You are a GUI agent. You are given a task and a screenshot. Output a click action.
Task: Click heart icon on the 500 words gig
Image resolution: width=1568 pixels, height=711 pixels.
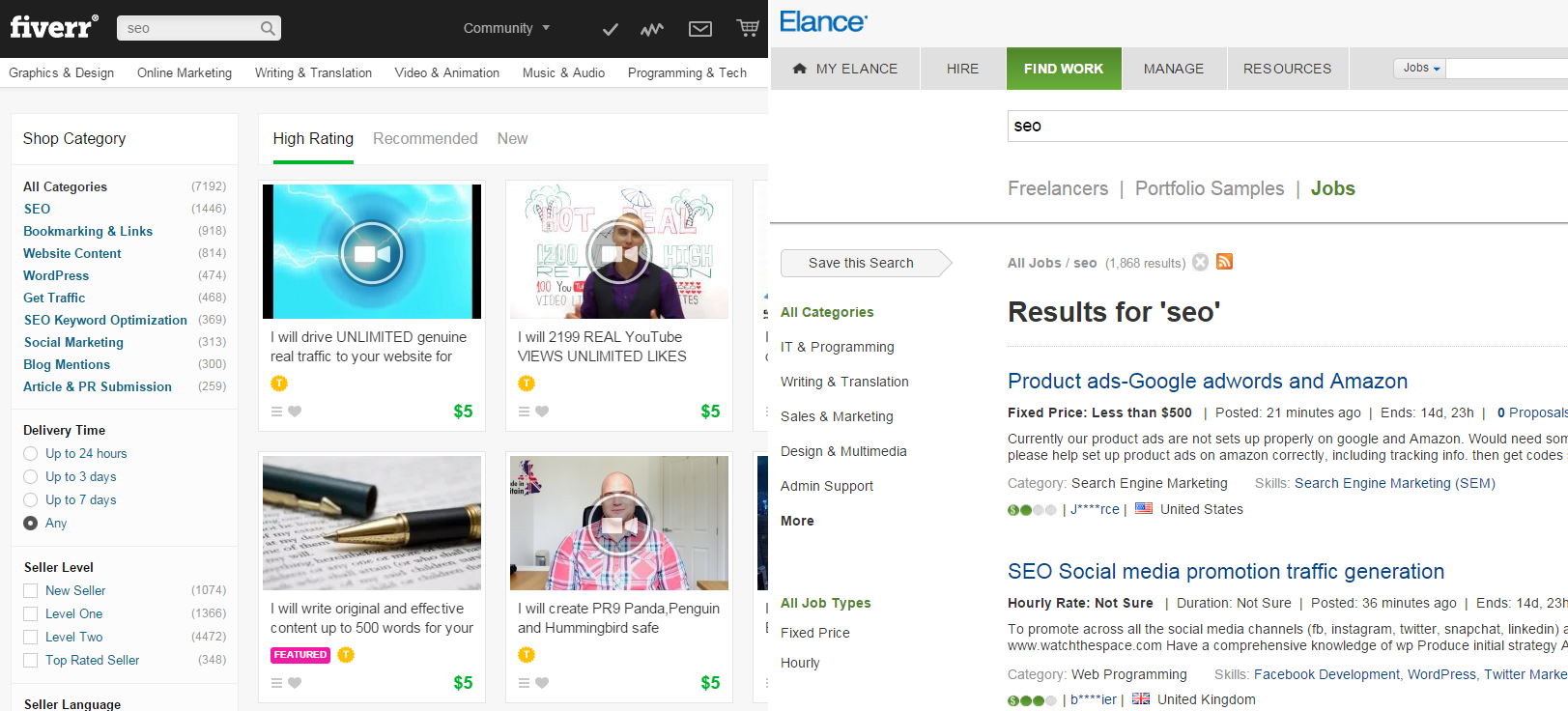tap(295, 683)
